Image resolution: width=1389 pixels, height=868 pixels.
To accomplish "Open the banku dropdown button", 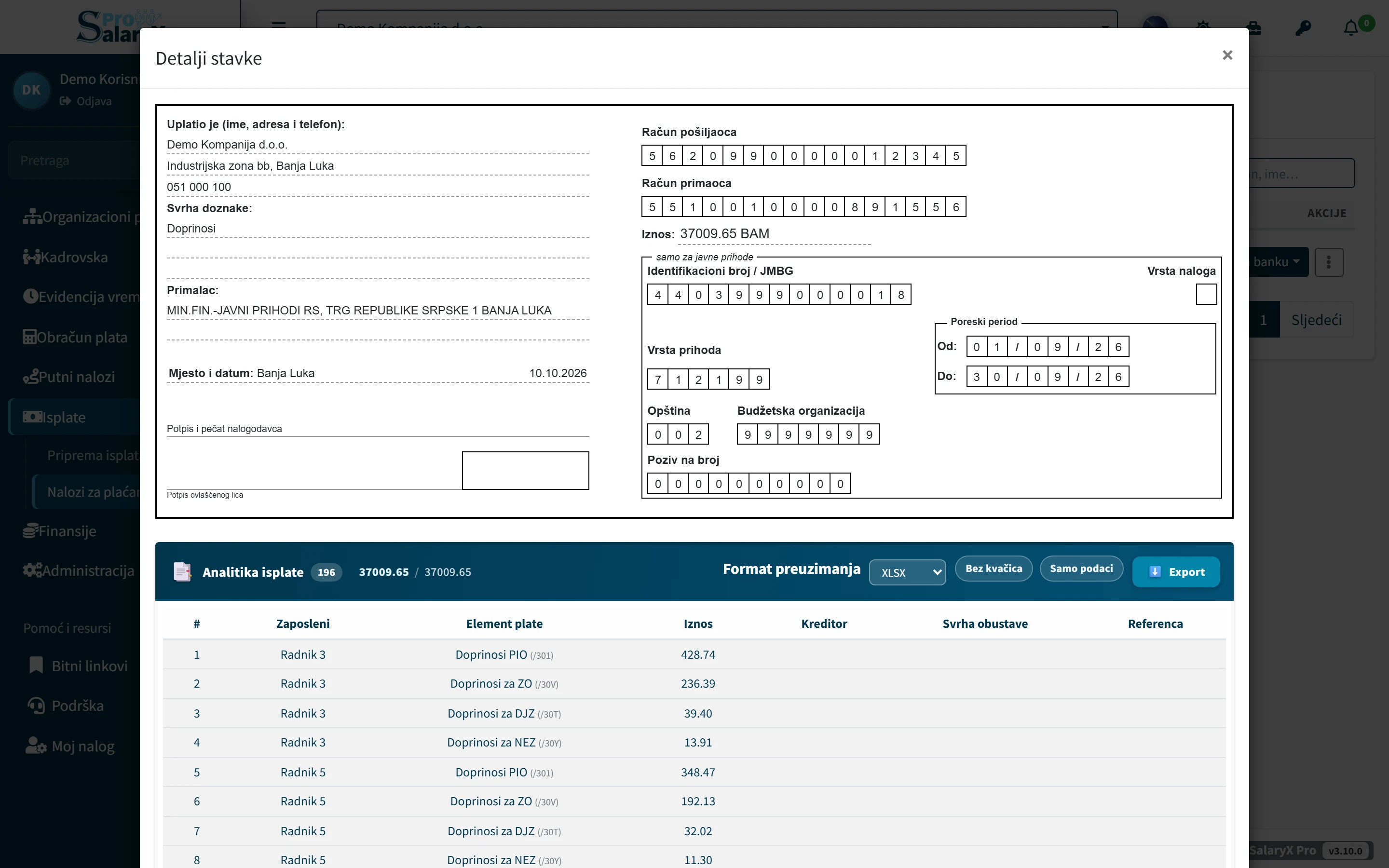I will pos(1279,262).
